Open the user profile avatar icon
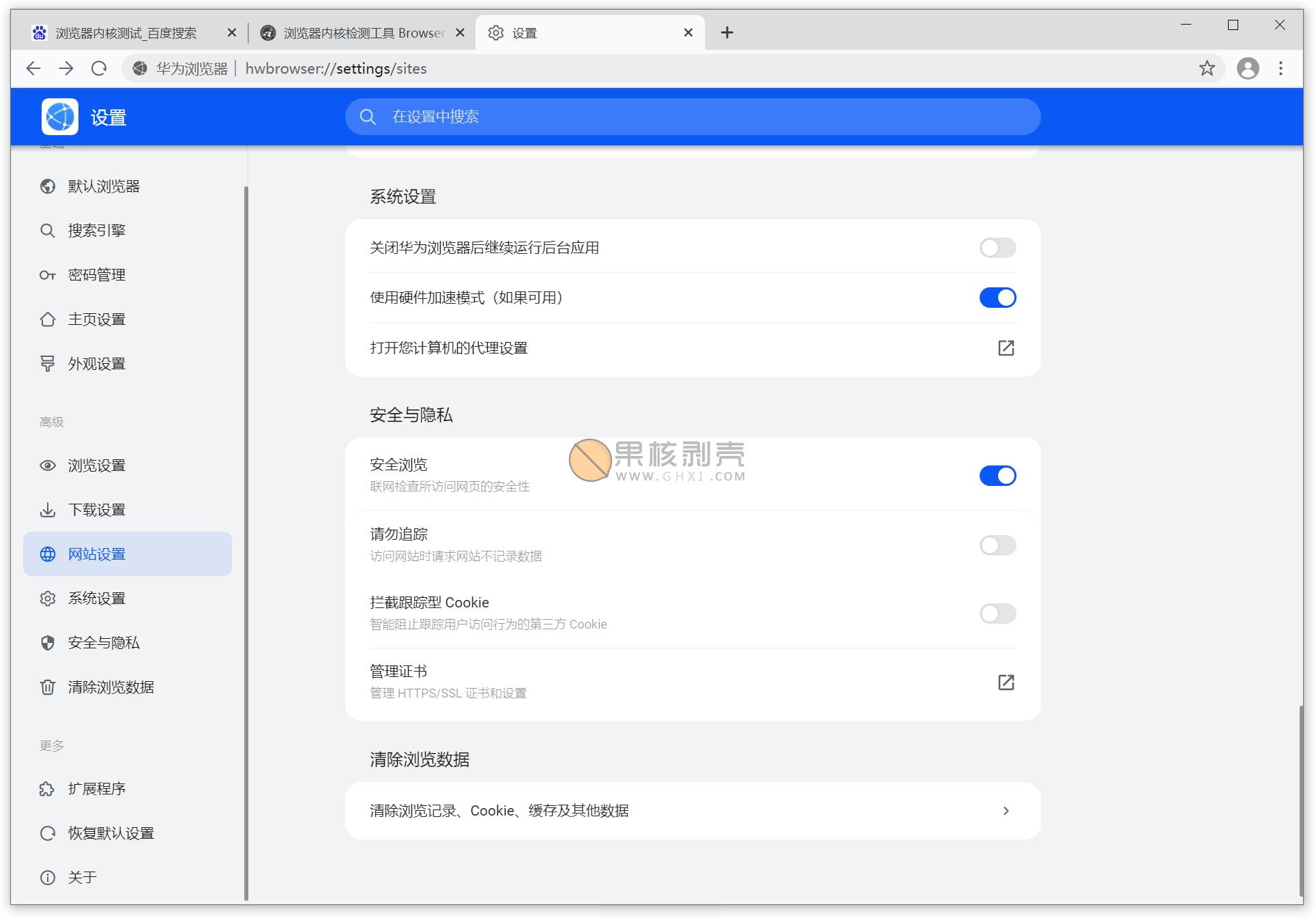 click(x=1248, y=68)
